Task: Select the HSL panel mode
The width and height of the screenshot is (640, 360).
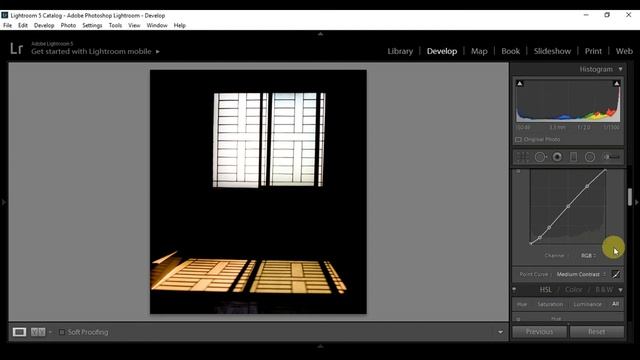Action: pyautogui.click(x=545, y=290)
